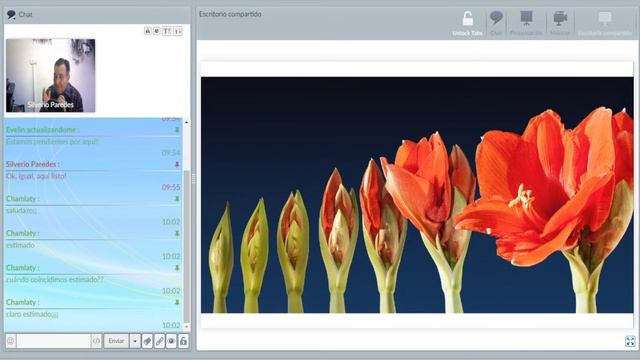640x360 pixels.
Task: Click the text size T icon
Action: click(167, 31)
